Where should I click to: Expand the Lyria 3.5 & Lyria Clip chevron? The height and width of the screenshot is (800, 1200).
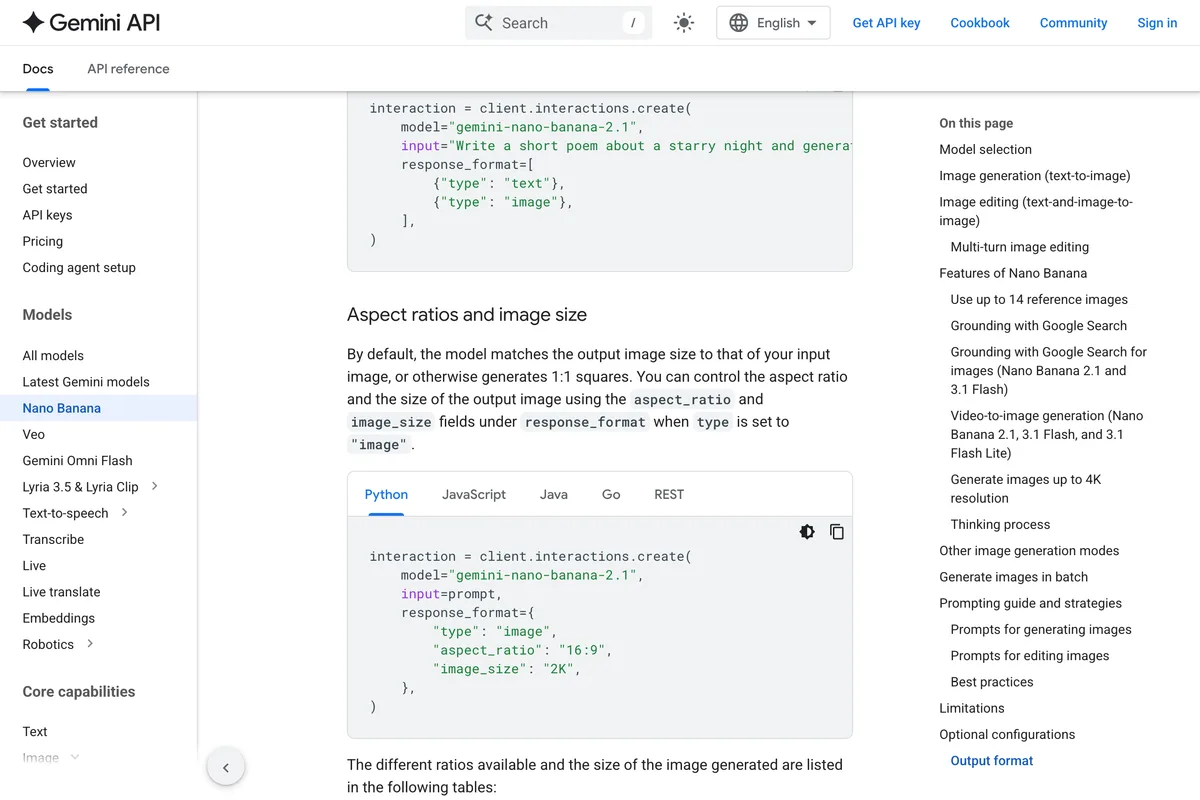coord(154,486)
